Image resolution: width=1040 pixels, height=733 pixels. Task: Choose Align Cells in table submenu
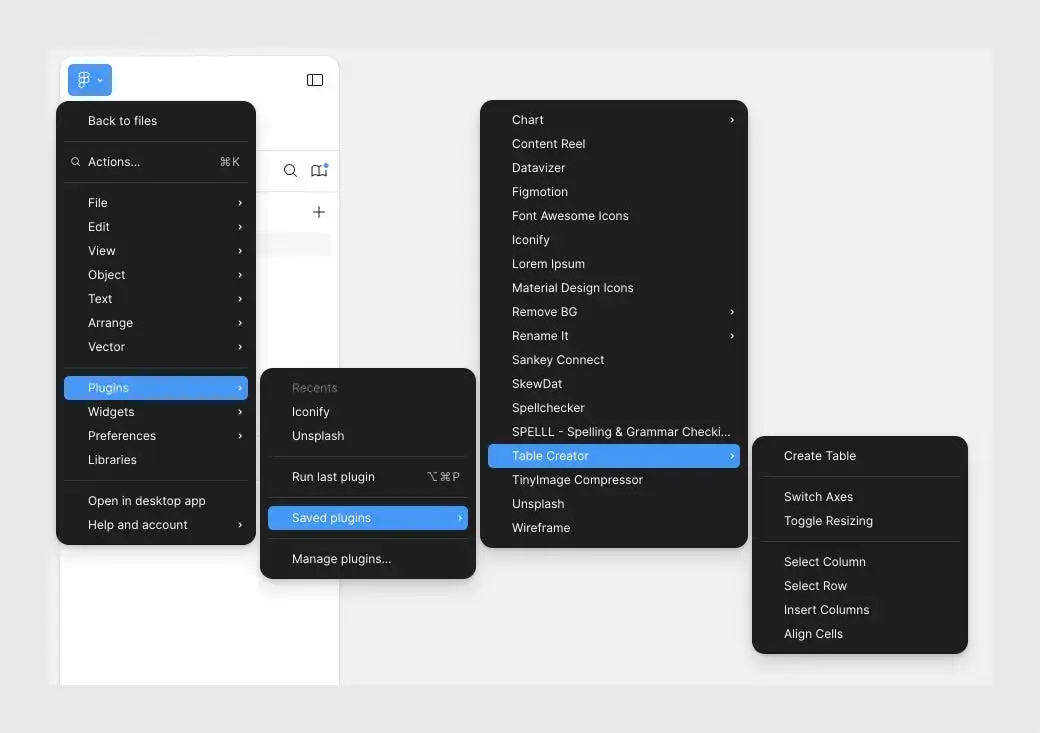pos(813,634)
